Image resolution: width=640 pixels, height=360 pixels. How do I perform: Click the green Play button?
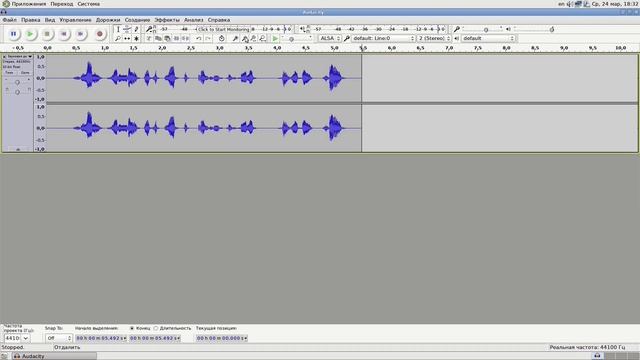click(30, 34)
